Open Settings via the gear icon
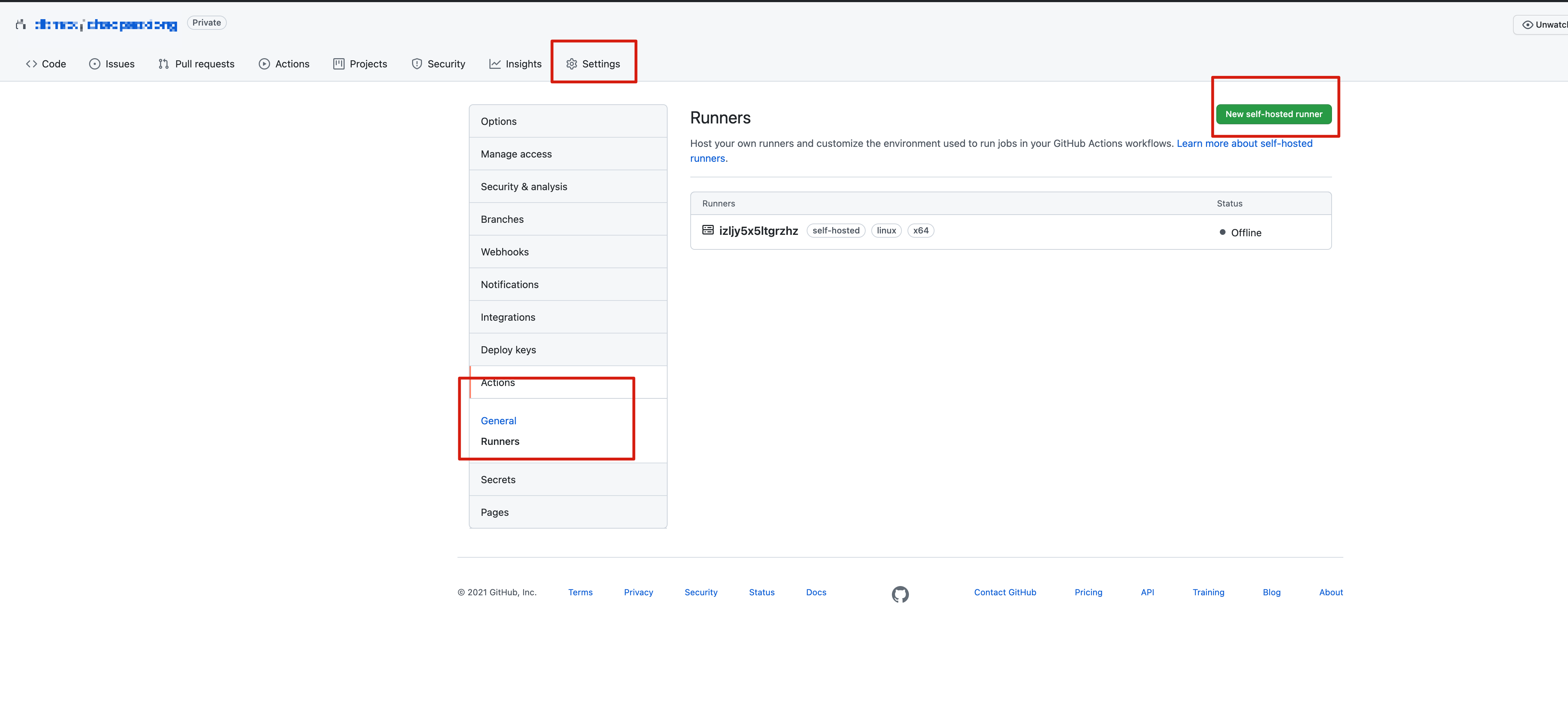1568x701 pixels. click(x=571, y=63)
